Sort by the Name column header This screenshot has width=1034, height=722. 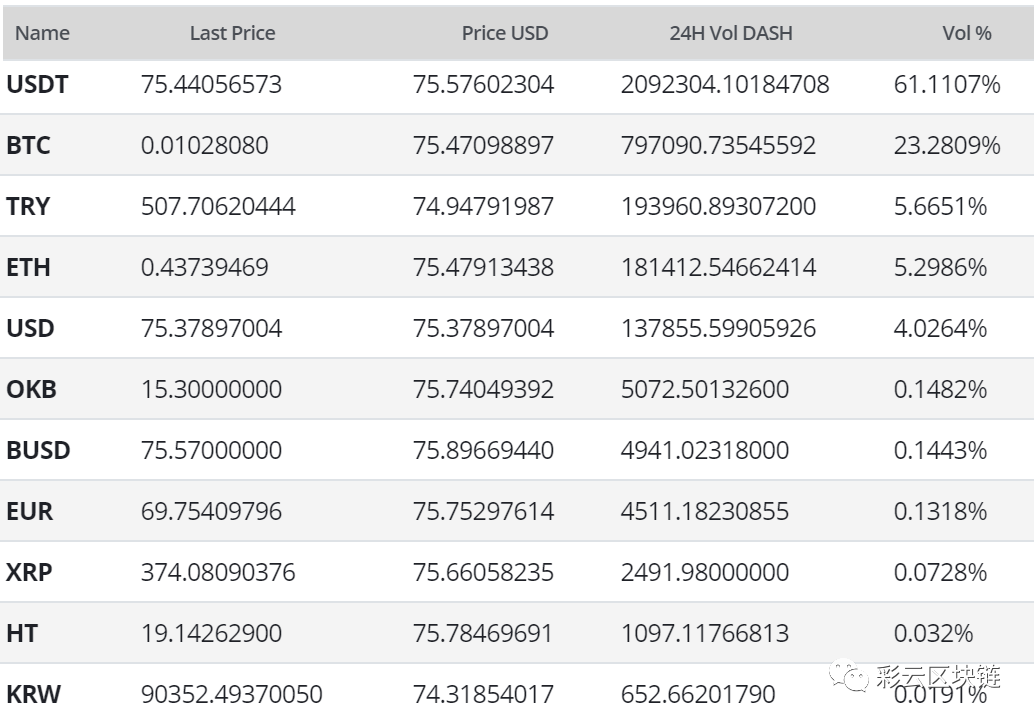pyautogui.click(x=42, y=33)
